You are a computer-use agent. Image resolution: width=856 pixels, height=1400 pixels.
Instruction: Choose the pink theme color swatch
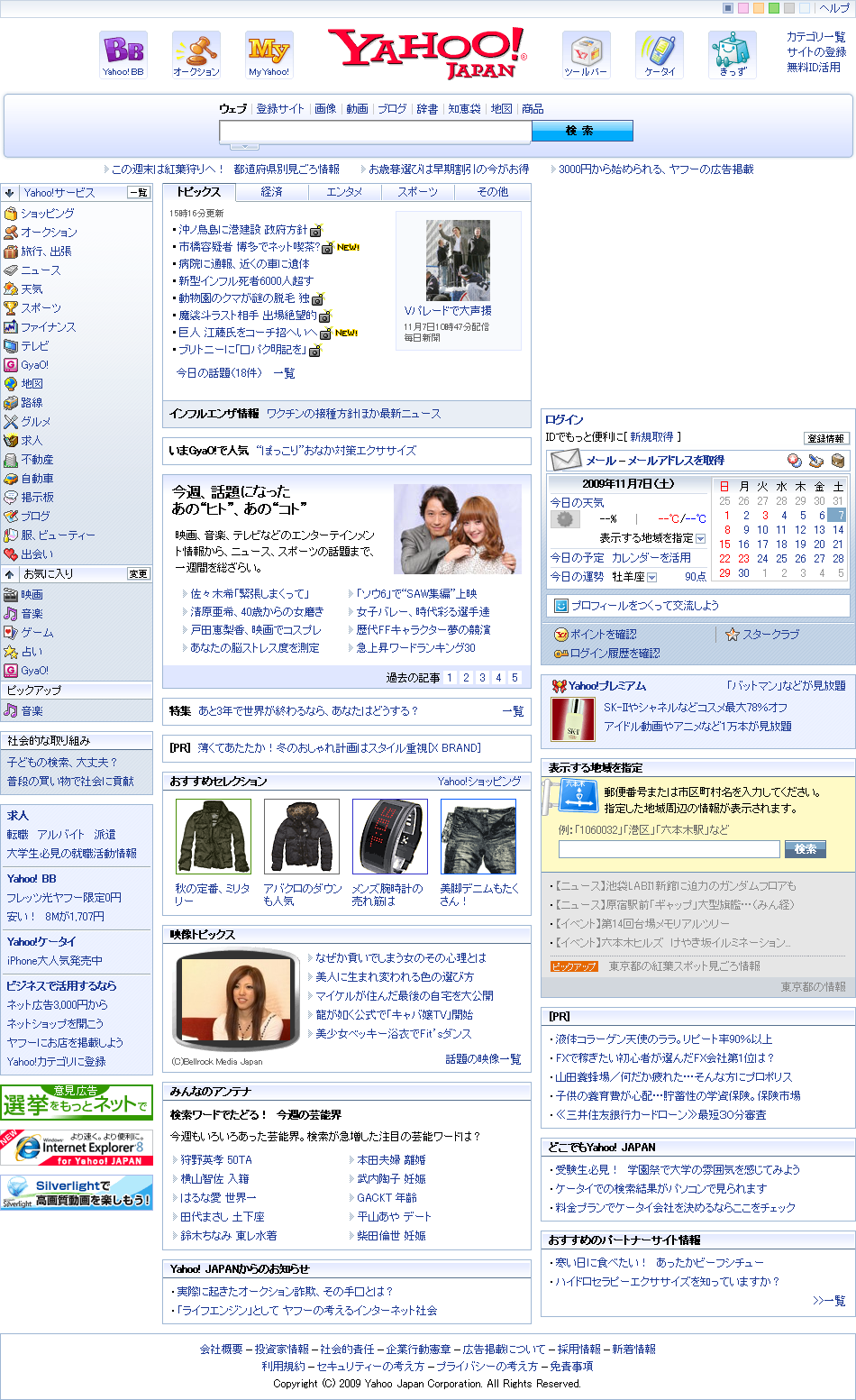click(x=743, y=8)
